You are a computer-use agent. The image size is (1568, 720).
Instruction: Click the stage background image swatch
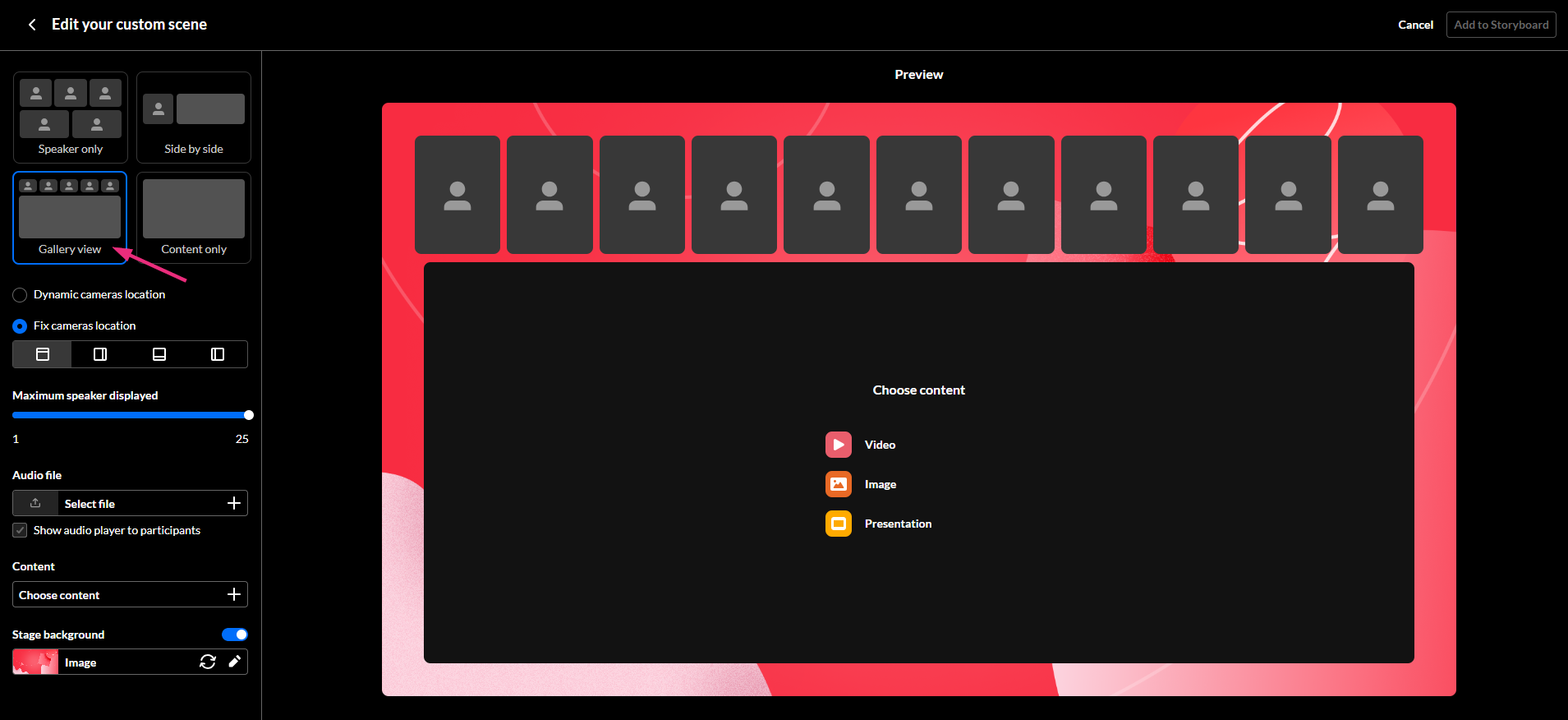point(35,662)
